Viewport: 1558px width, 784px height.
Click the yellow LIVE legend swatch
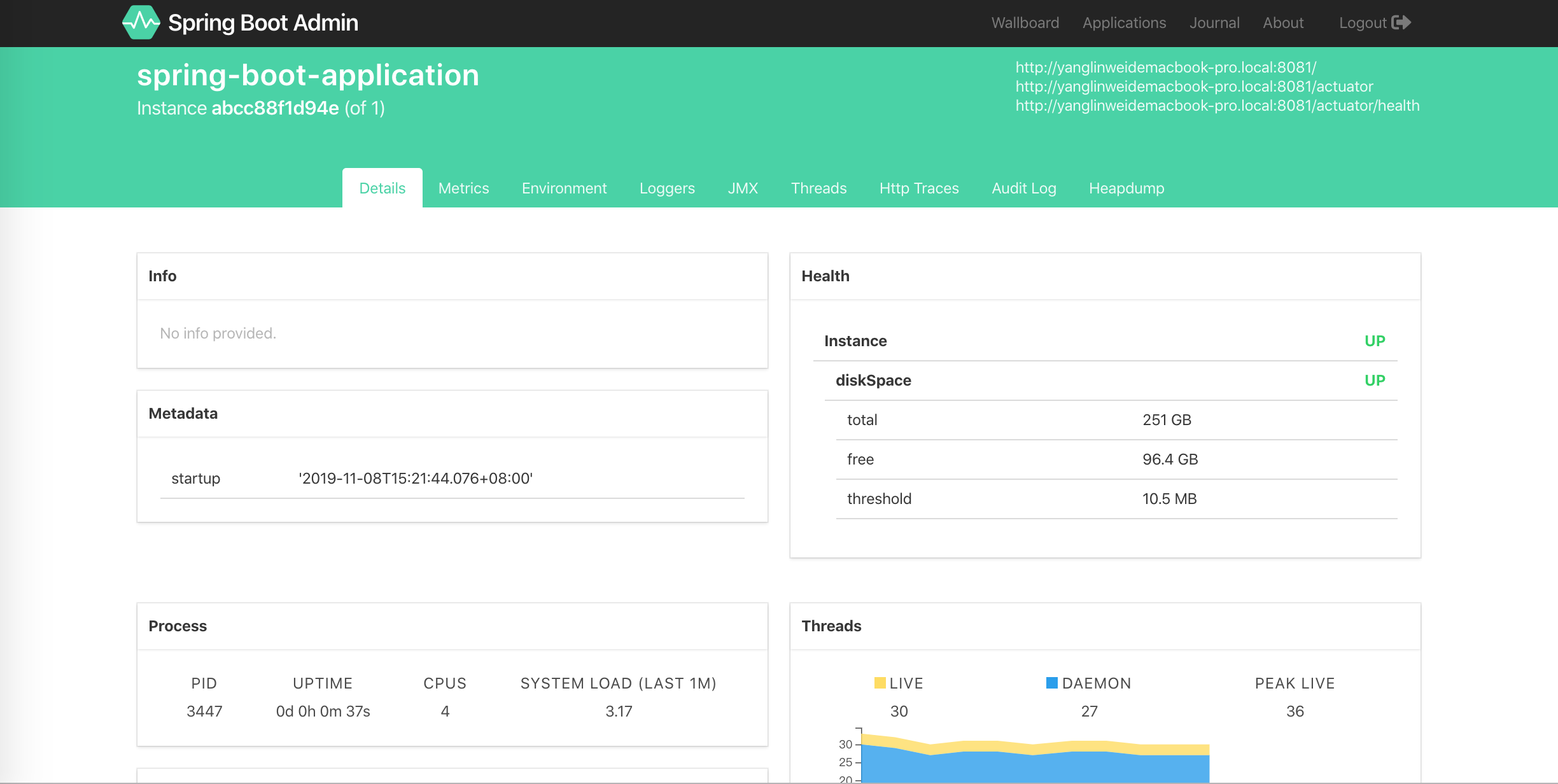pos(880,683)
